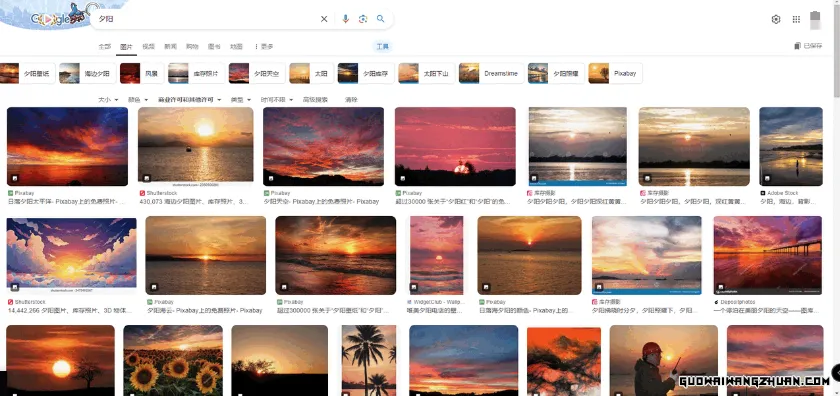Select the Dreamstime suggestion chip

tap(491, 73)
